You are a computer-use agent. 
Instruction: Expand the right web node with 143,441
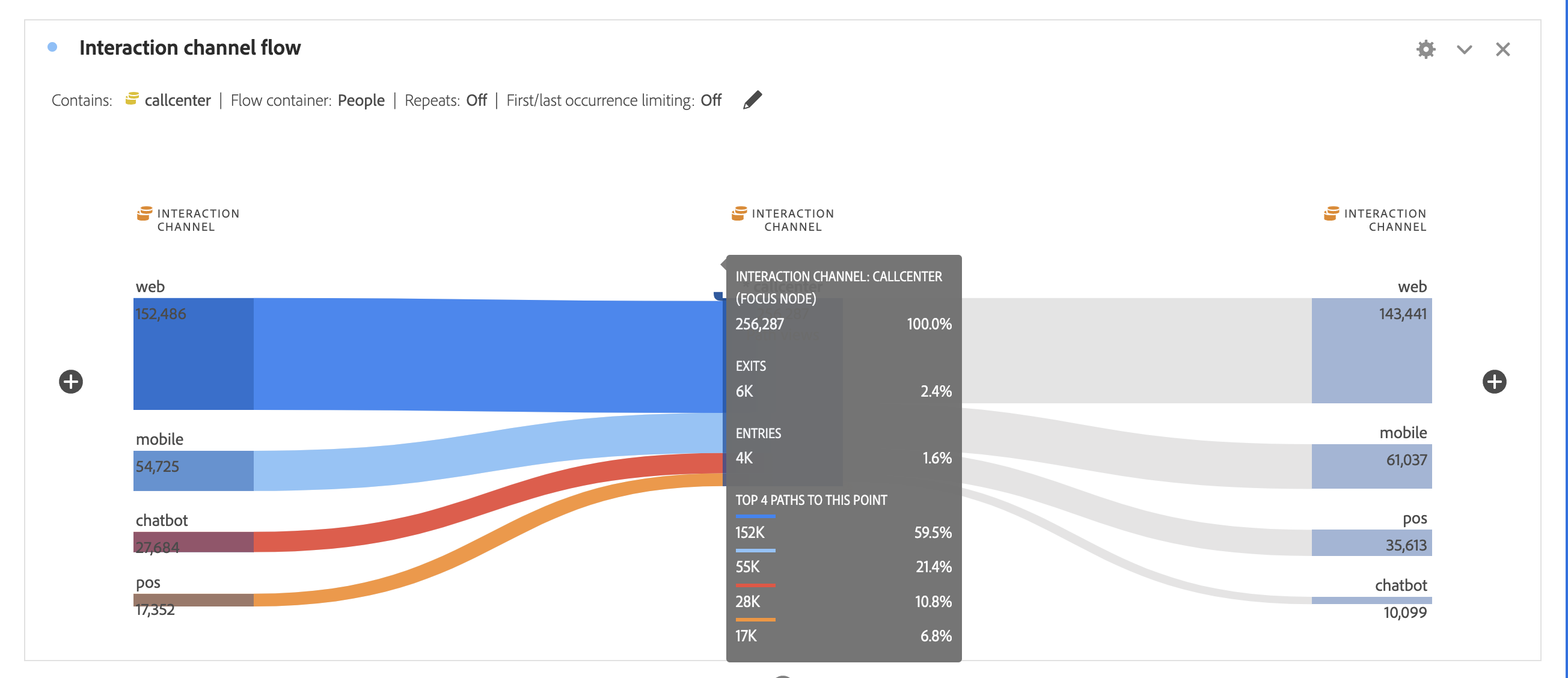tap(1371, 350)
